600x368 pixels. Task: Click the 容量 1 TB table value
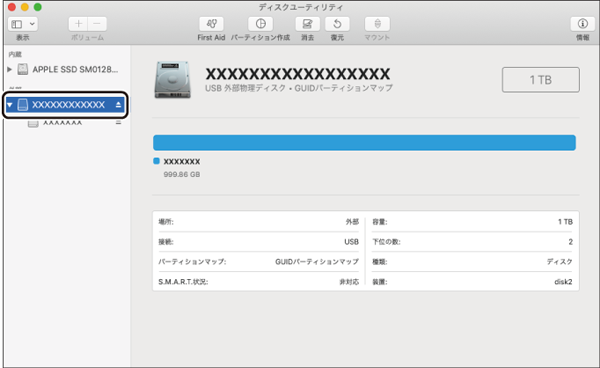565,222
